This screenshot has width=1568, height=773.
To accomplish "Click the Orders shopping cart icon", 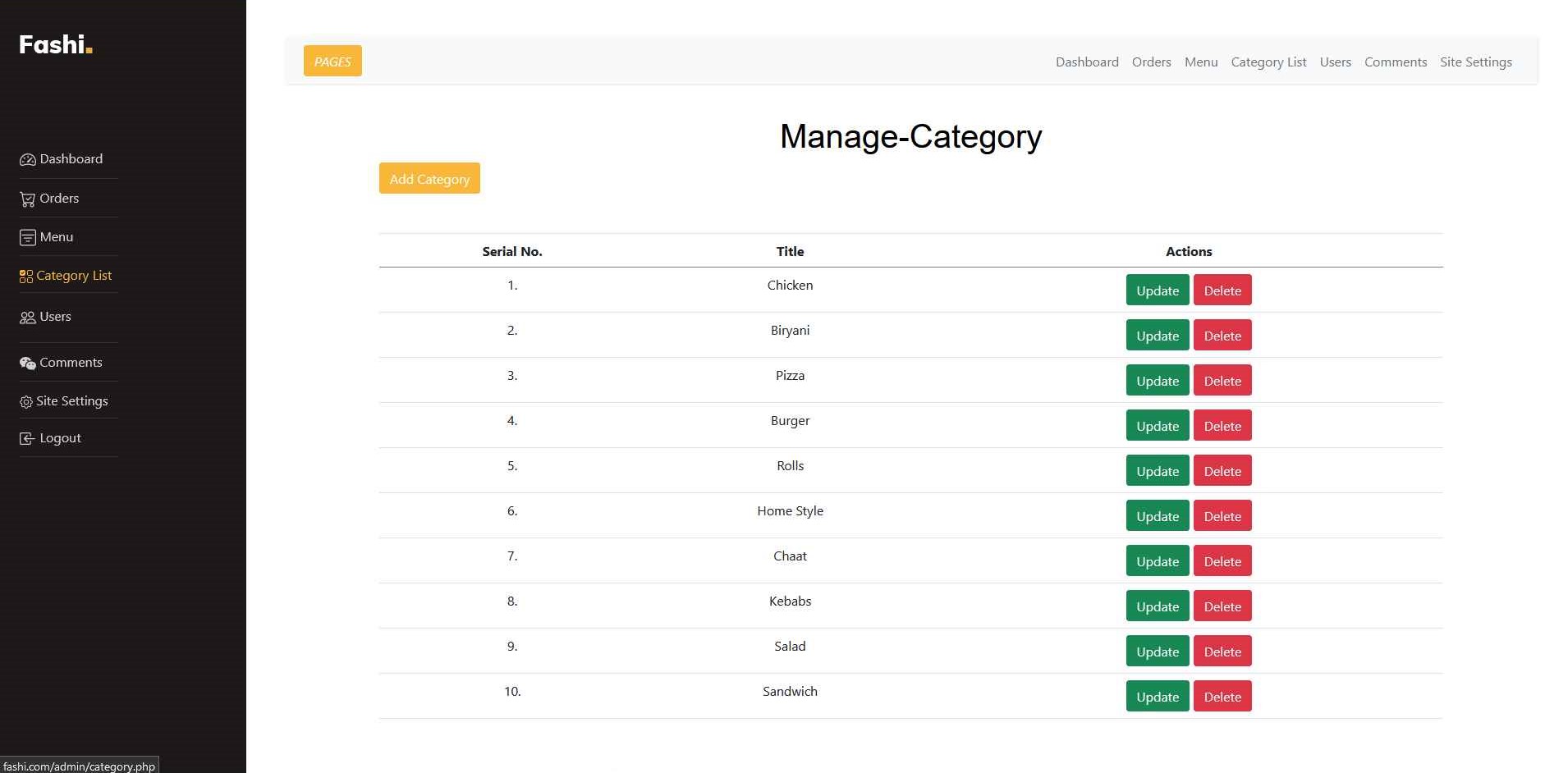I will click(x=27, y=199).
